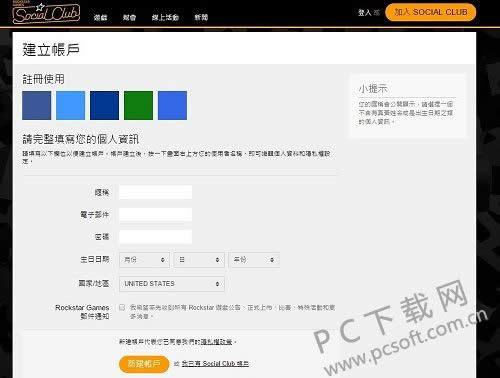Click the Social Club logo
This screenshot has width=500, height=378.
(46, 13)
